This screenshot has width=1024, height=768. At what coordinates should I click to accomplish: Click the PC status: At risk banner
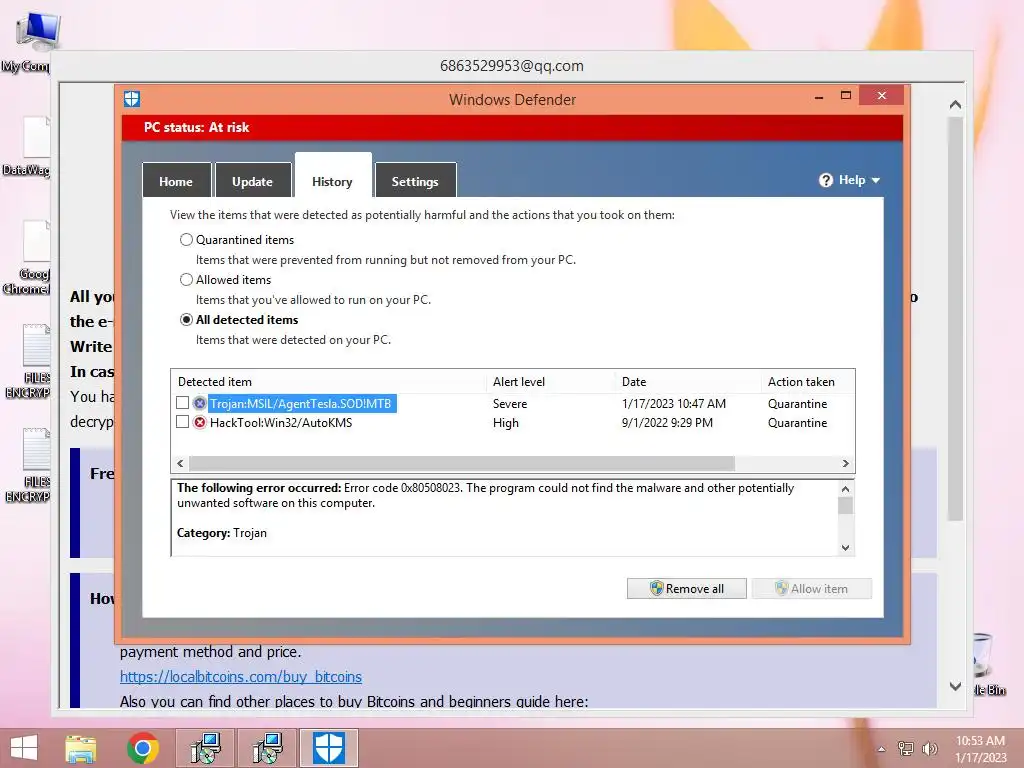click(x=512, y=127)
